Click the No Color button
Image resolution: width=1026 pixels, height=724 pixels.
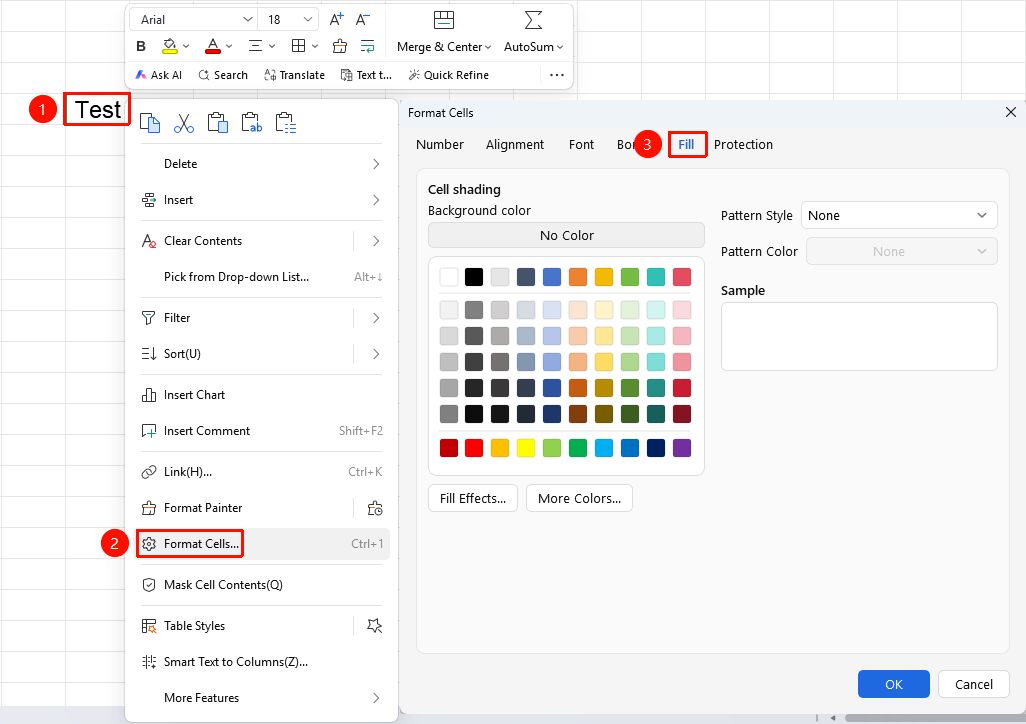566,236
